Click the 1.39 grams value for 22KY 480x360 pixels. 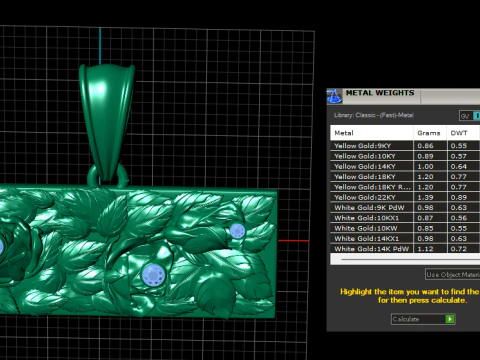coord(425,197)
